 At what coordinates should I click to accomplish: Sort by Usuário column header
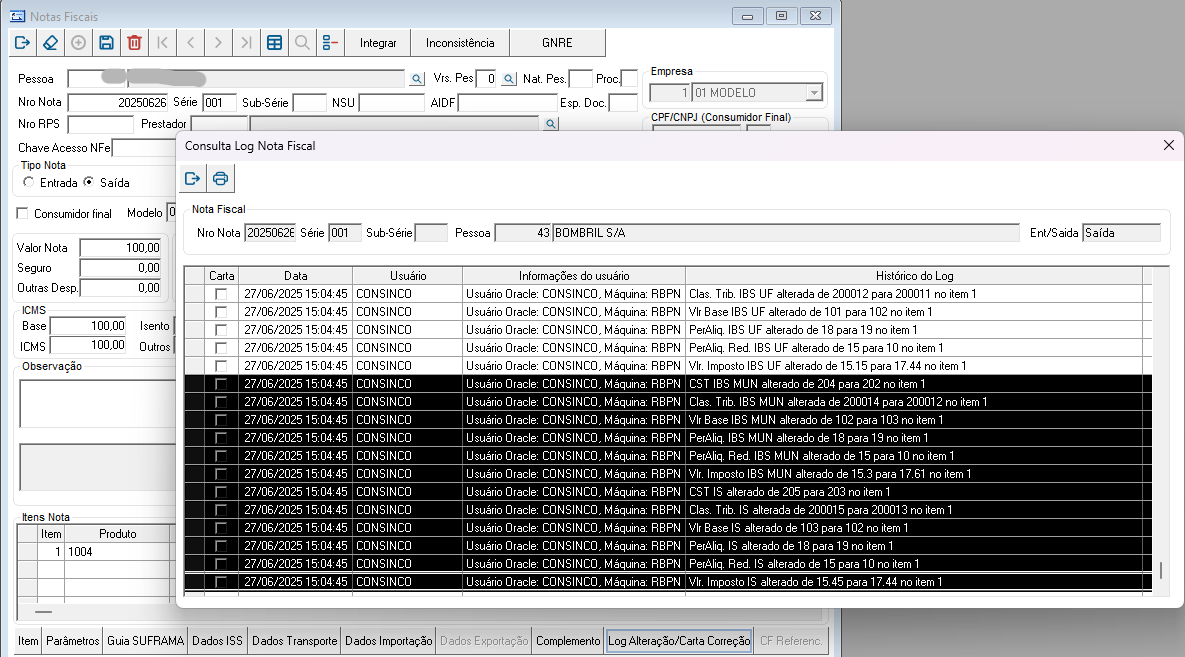tap(408, 276)
